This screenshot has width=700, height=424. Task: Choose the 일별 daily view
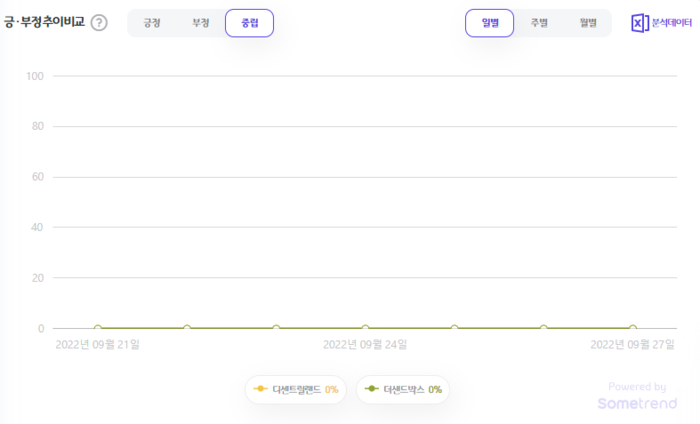pos(489,23)
